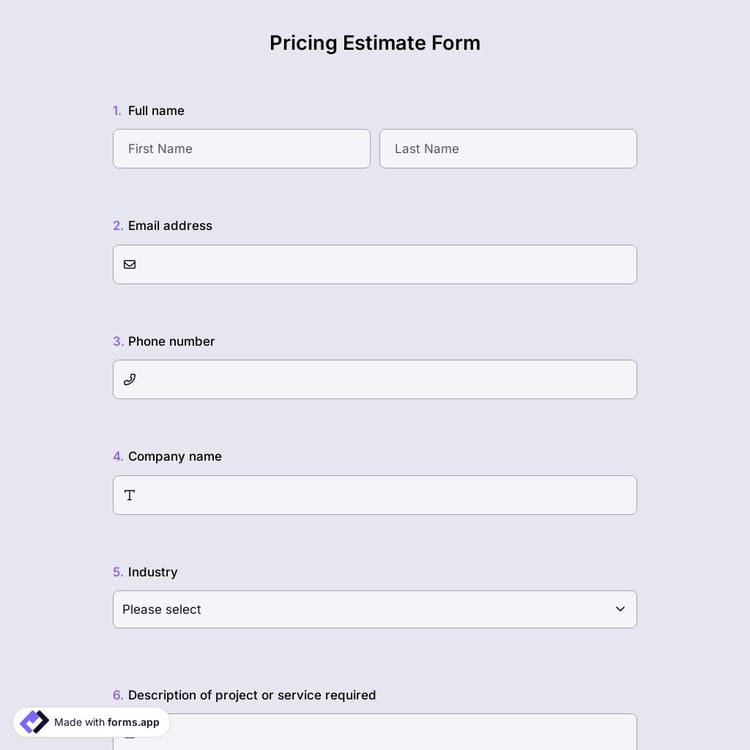
Task: Focus the First Name input field
Action: point(241,149)
